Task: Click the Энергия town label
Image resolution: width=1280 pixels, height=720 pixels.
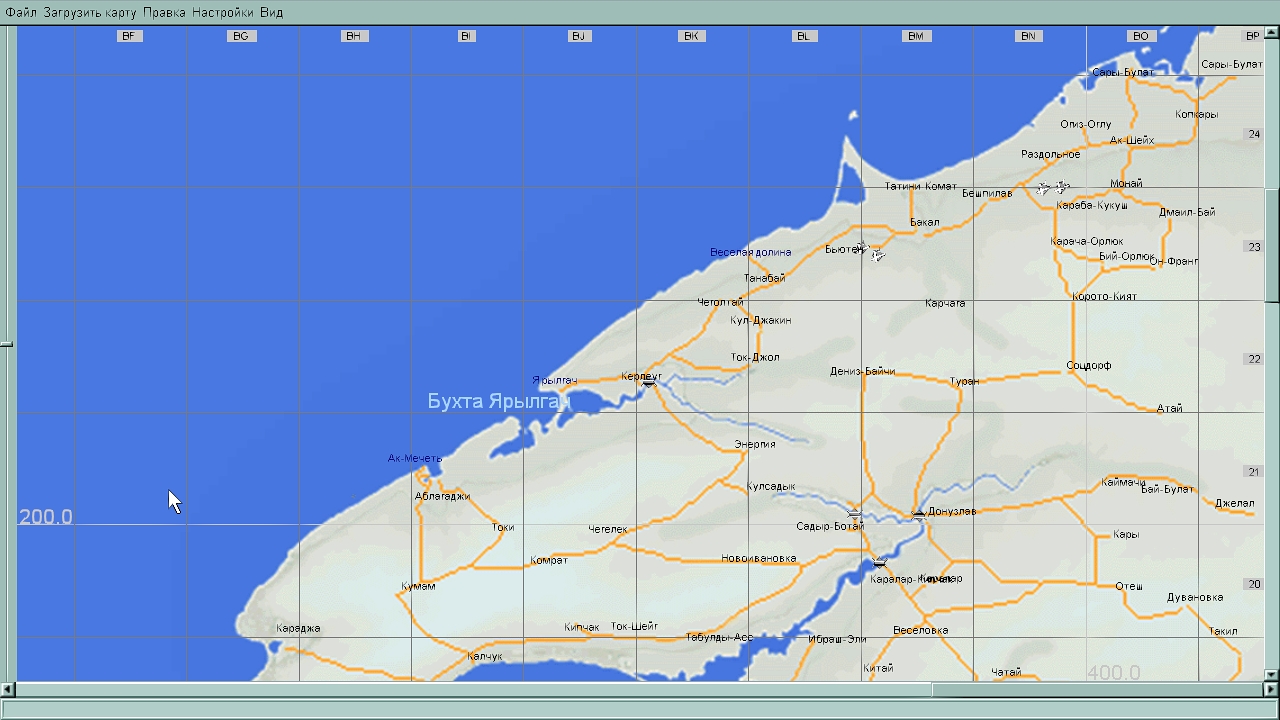Action: coord(755,444)
